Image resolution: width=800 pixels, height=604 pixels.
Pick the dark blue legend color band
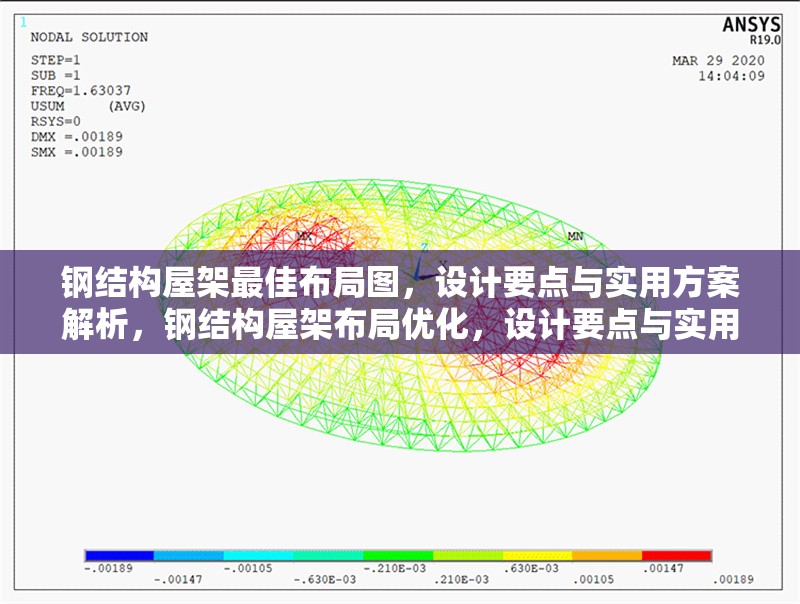click(119, 554)
